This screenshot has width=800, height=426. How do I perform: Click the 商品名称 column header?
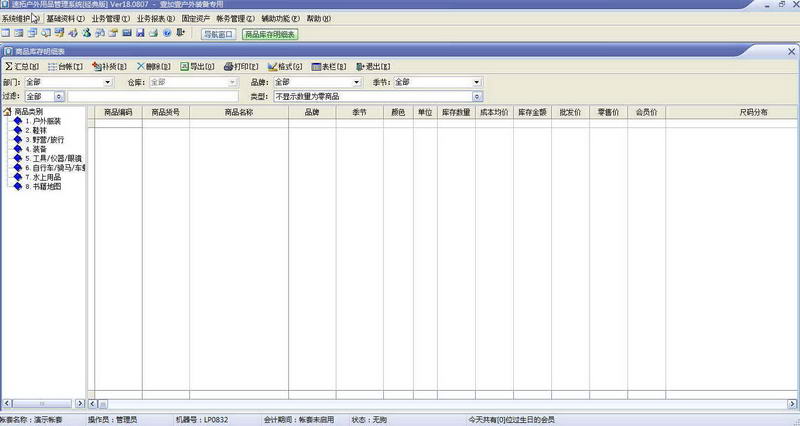pos(239,112)
